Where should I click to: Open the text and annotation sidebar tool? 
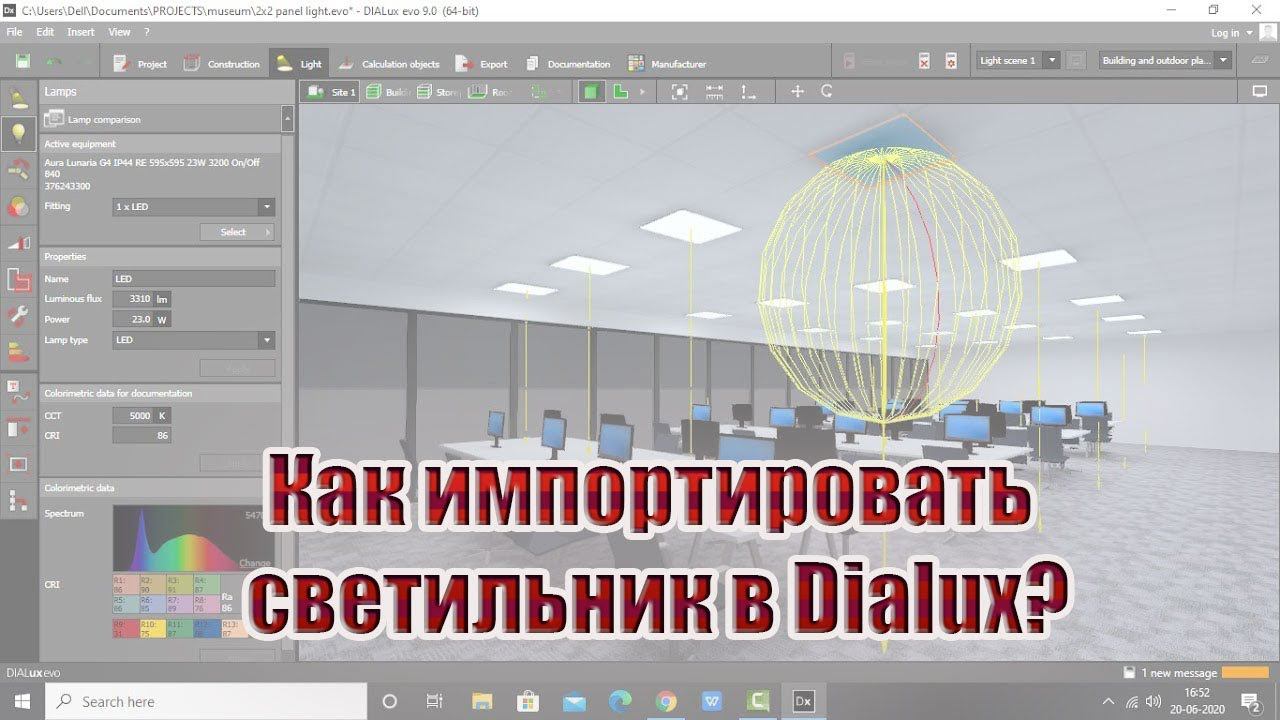pyautogui.click(x=19, y=391)
